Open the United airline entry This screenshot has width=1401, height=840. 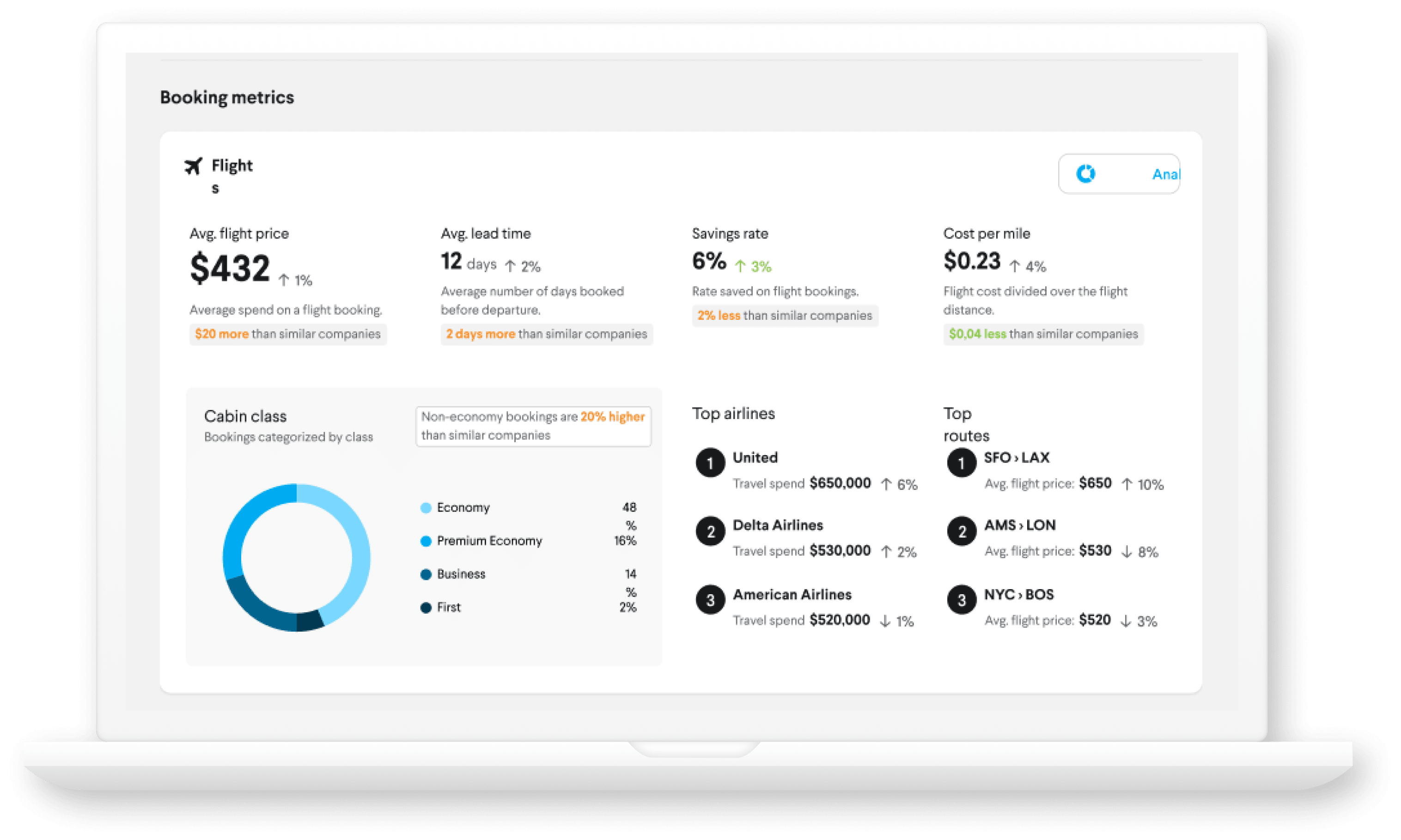(x=755, y=457)
